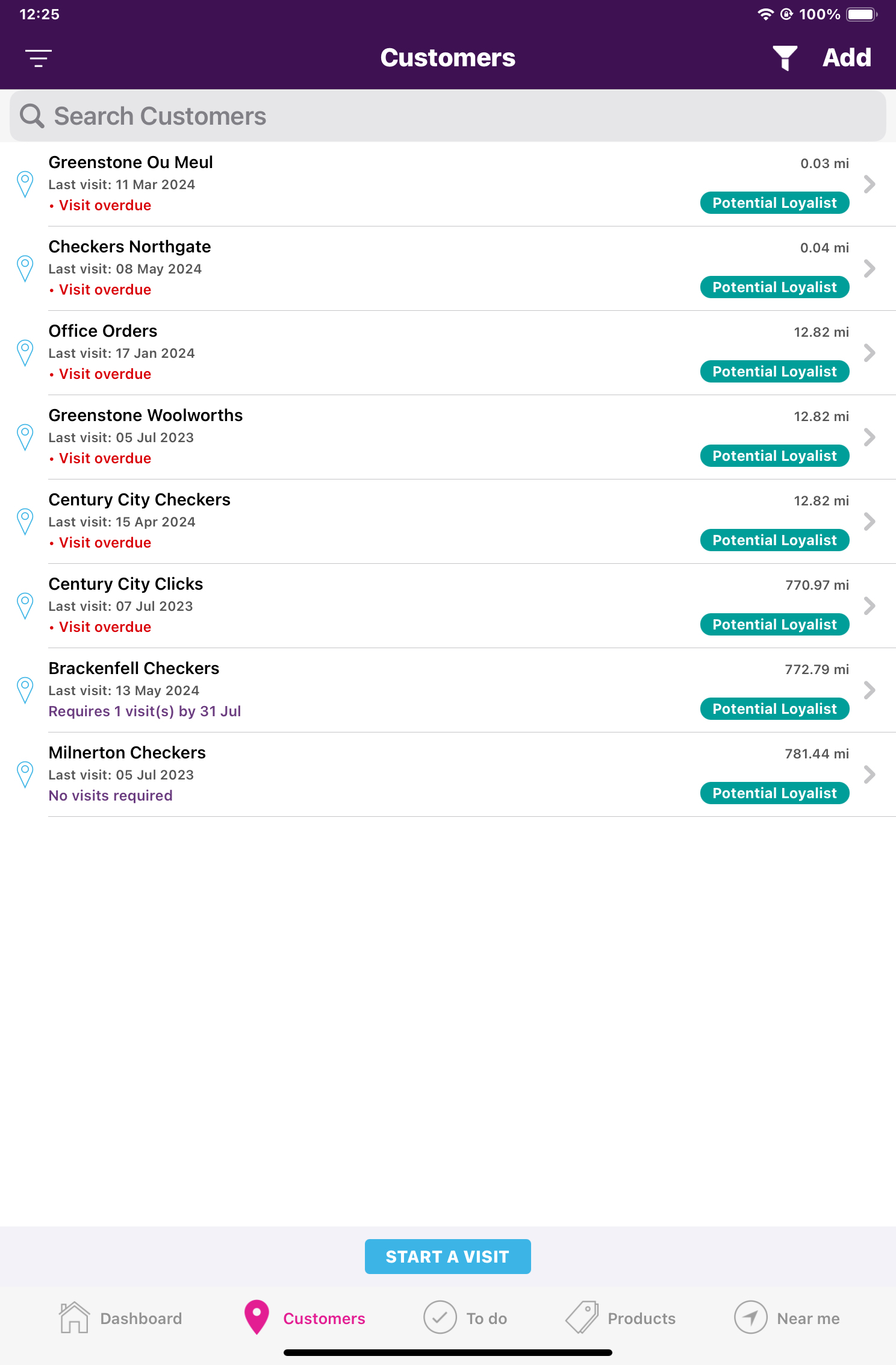Expand Checkers Northgate details chevron

pos(869,269)
